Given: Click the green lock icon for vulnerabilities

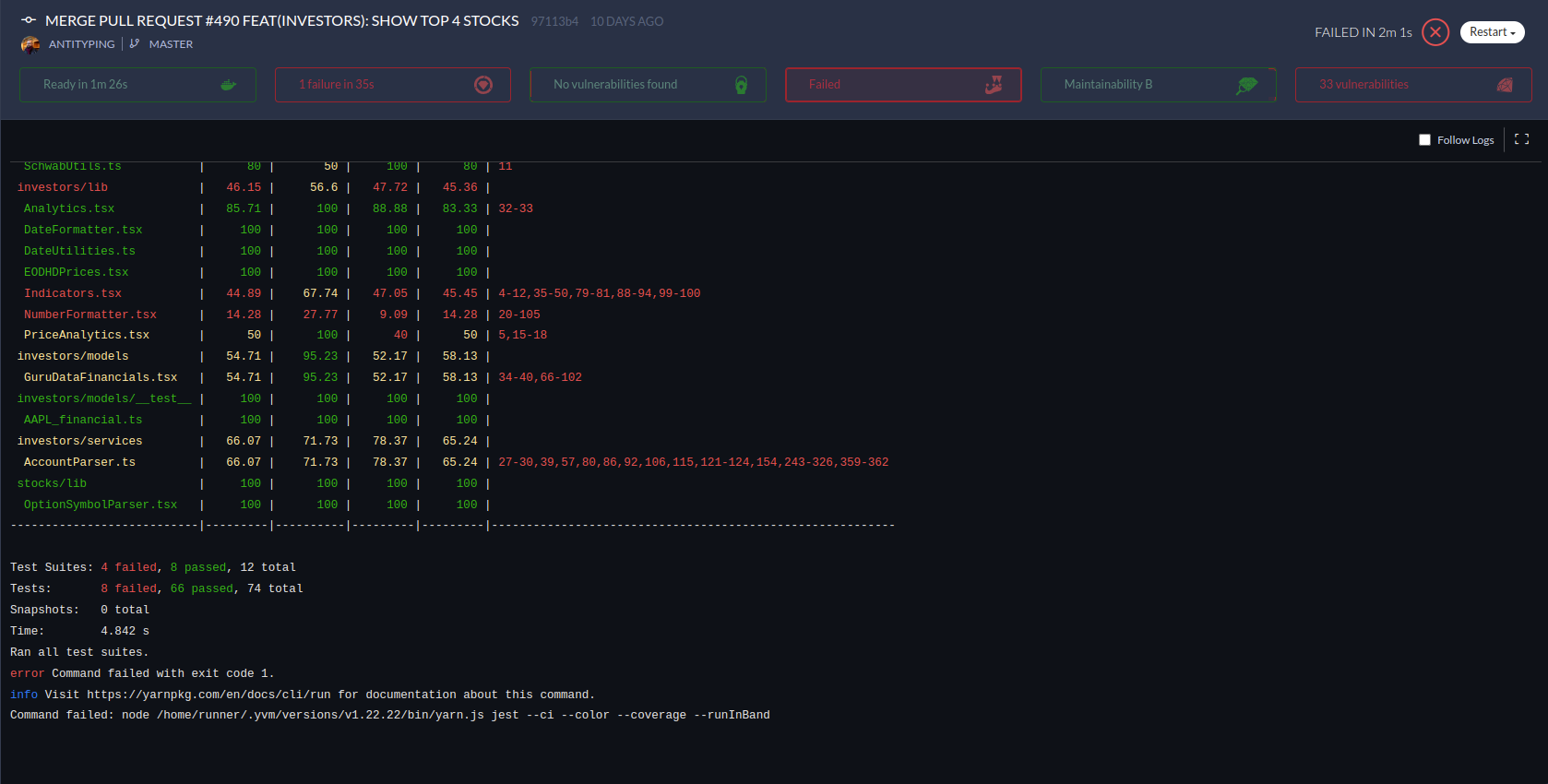Looking at the screenshot, I should [x=741, y=85].
